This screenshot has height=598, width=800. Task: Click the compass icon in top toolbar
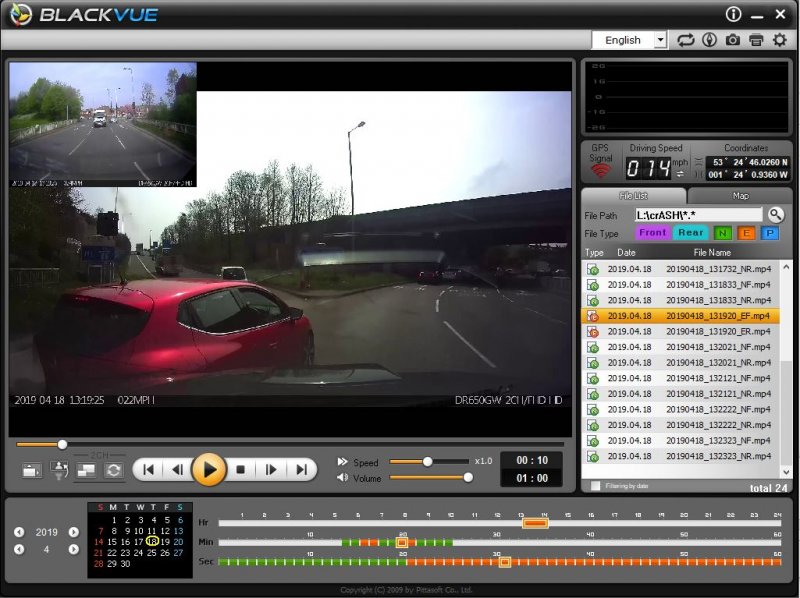[x=709, y=40]
